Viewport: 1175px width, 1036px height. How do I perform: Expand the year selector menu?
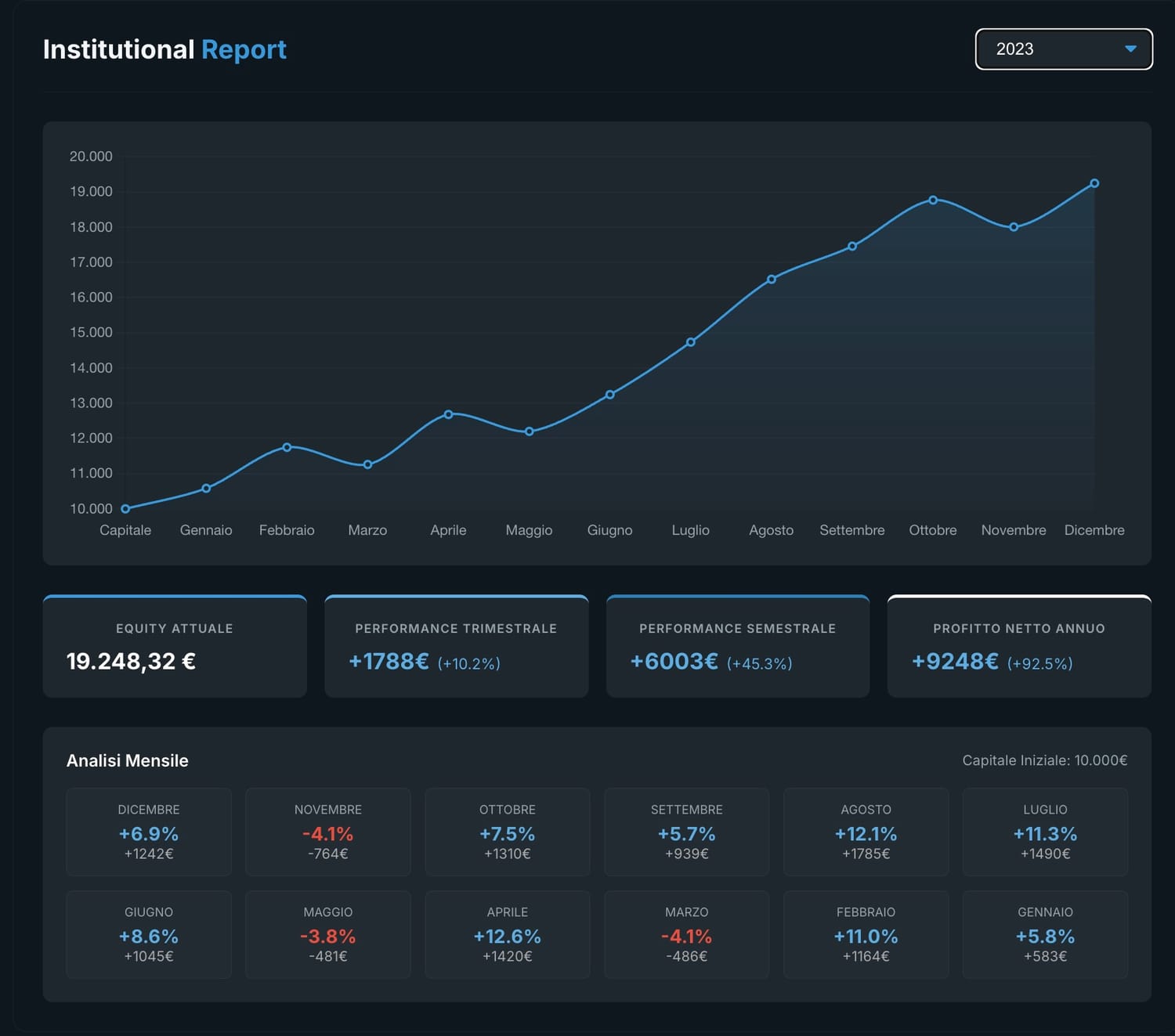pyautogui.click(x=1063, y=49)
